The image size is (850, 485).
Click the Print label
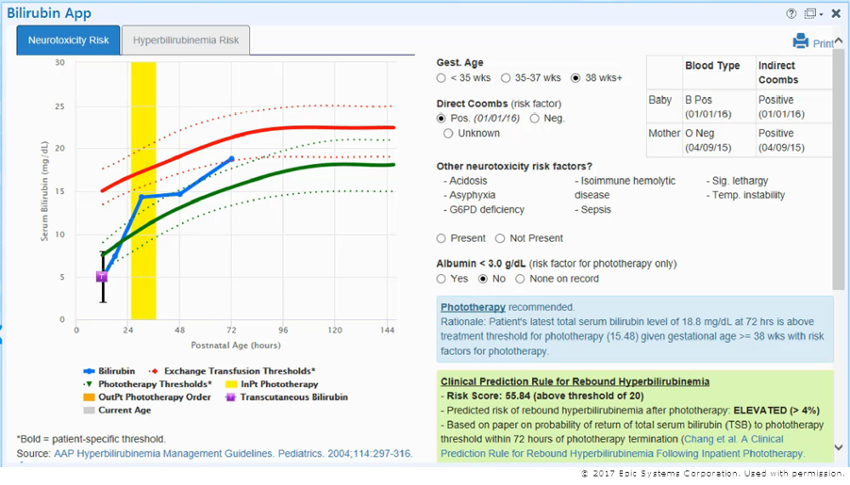pyautogui.click(x=822, y=44)
